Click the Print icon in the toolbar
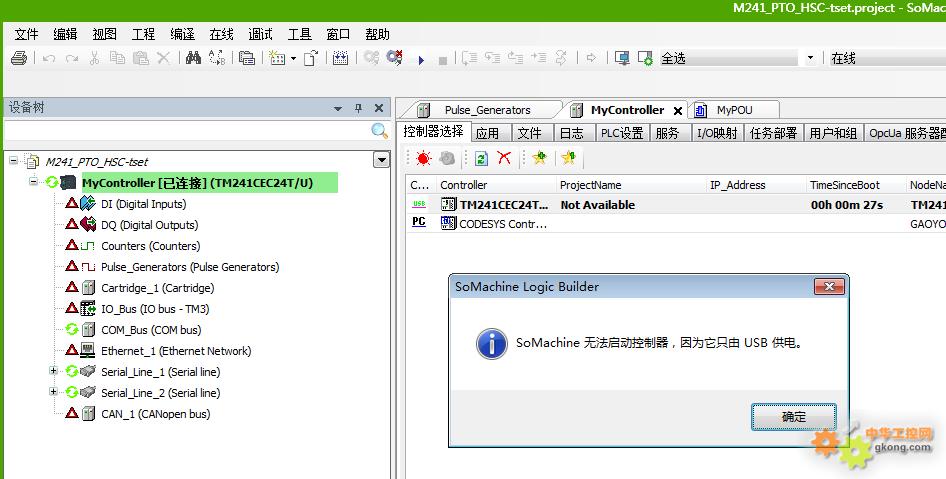 point(19,59)
